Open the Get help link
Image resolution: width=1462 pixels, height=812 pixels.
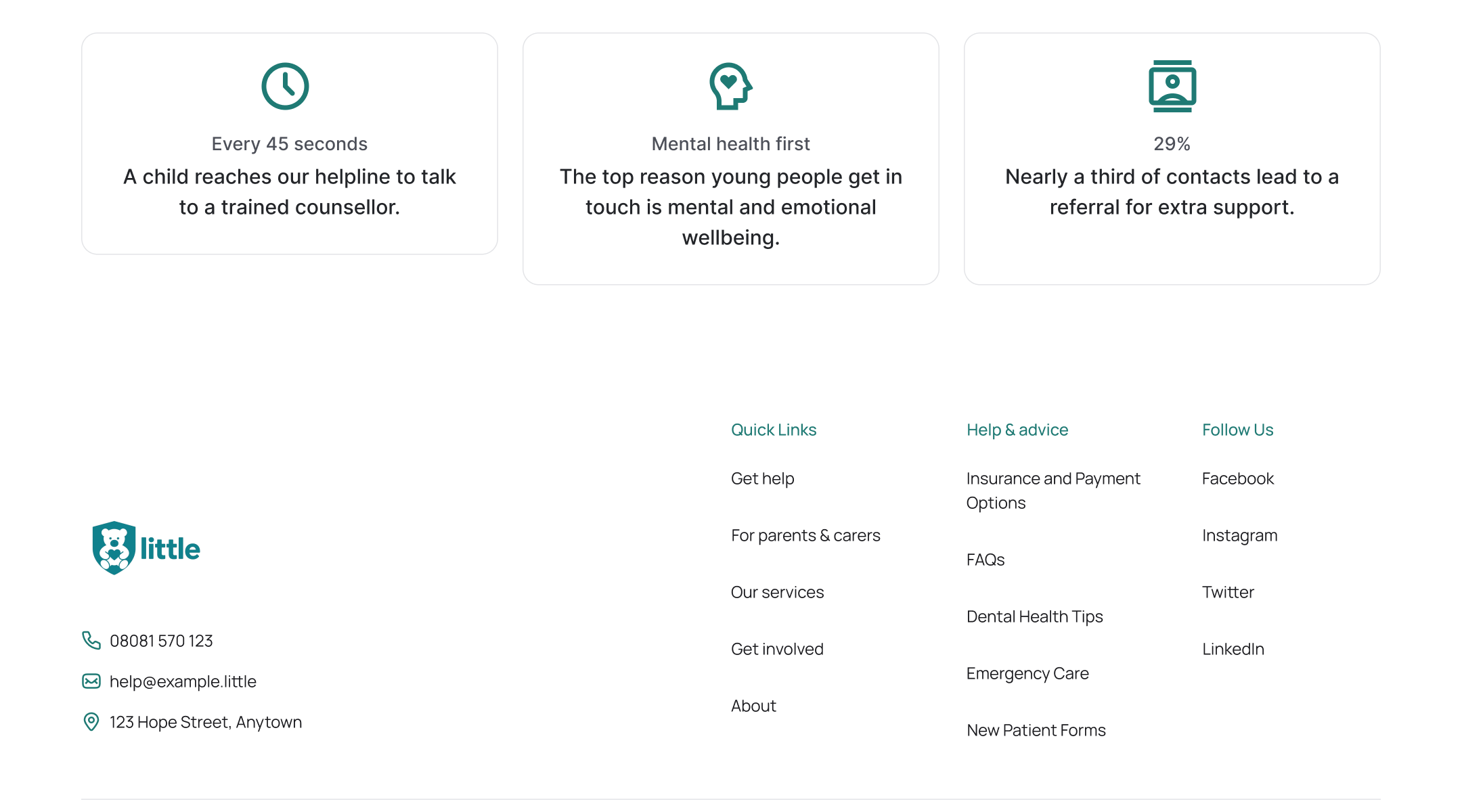(x=762, y=478)
